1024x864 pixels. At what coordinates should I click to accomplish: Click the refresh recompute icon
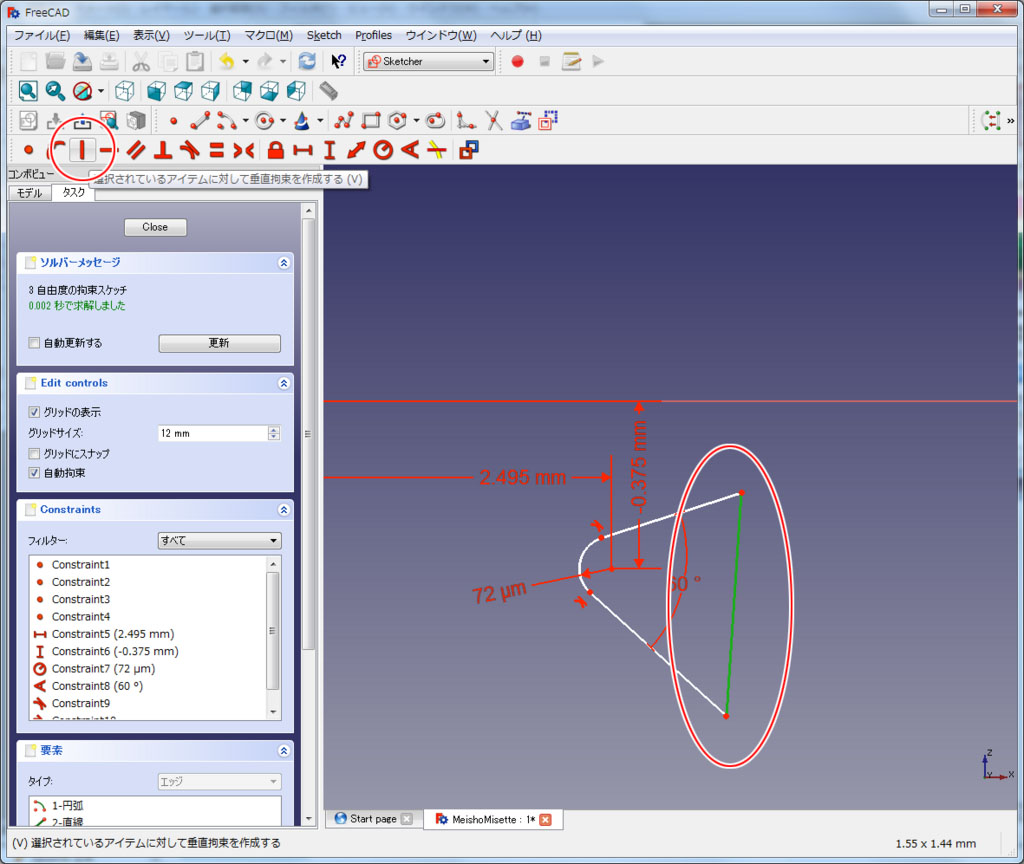(307, 61)
